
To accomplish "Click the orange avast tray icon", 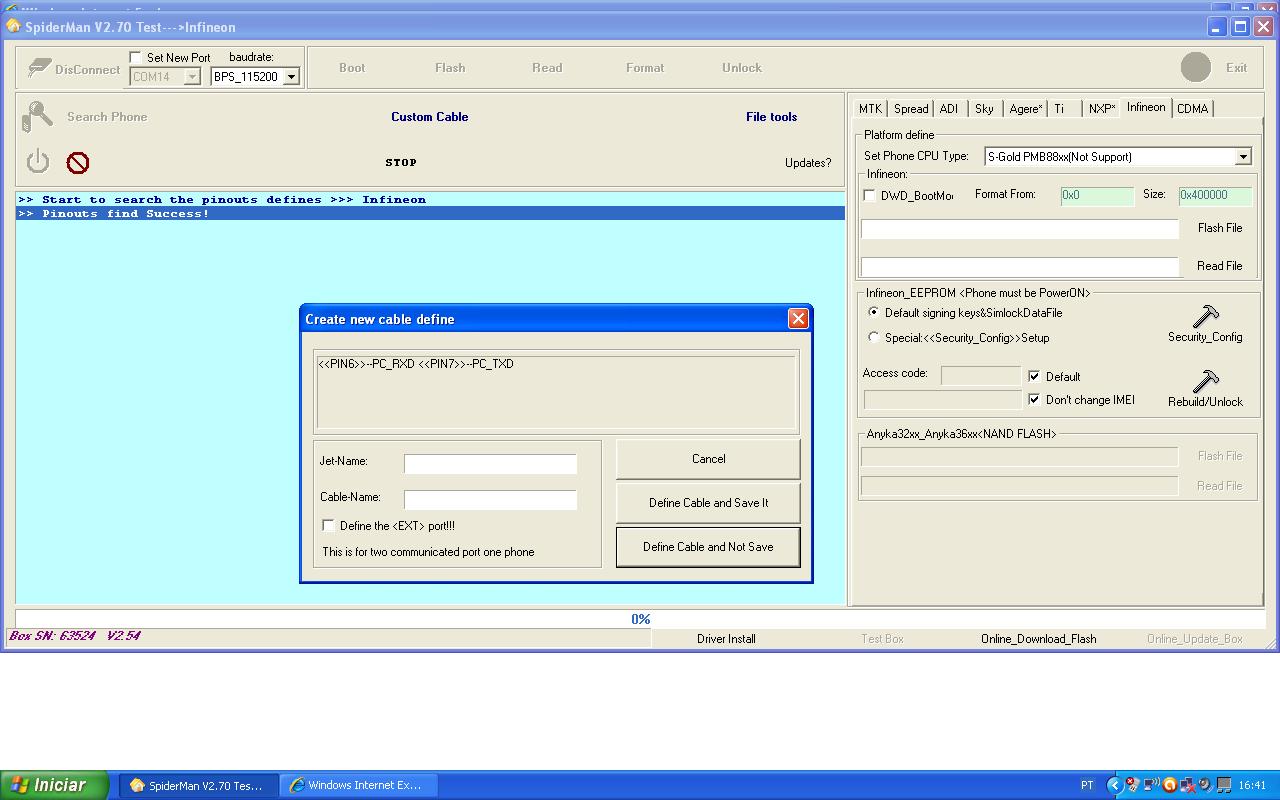I will [x=1170, y=785].
